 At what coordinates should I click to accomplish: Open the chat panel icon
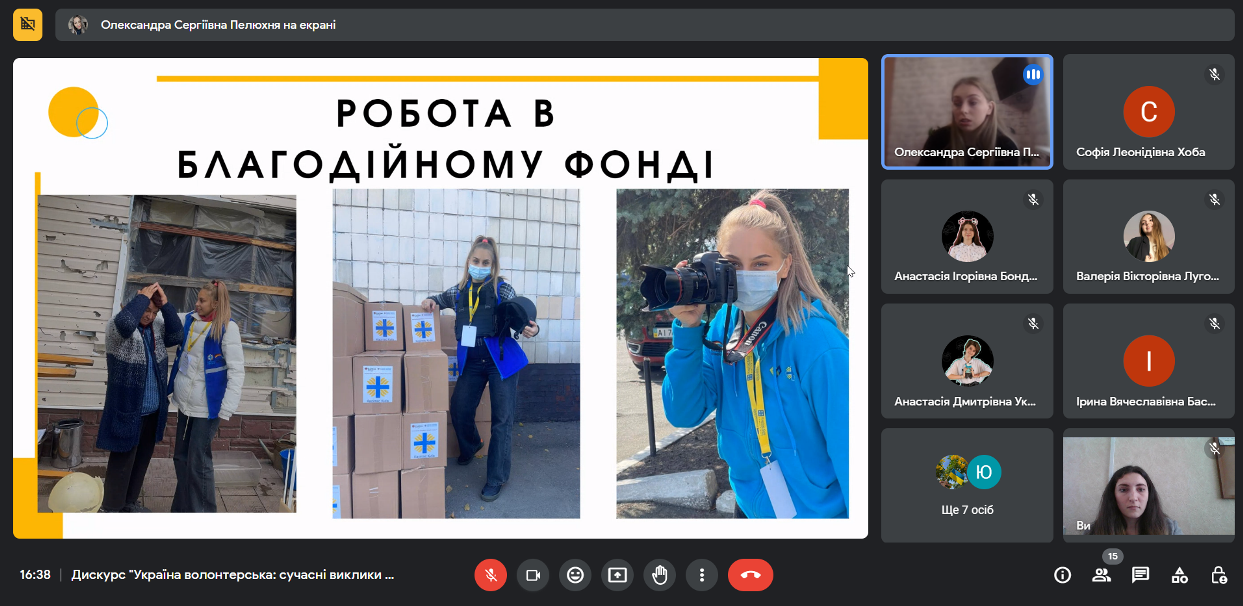pos(1140,575)
